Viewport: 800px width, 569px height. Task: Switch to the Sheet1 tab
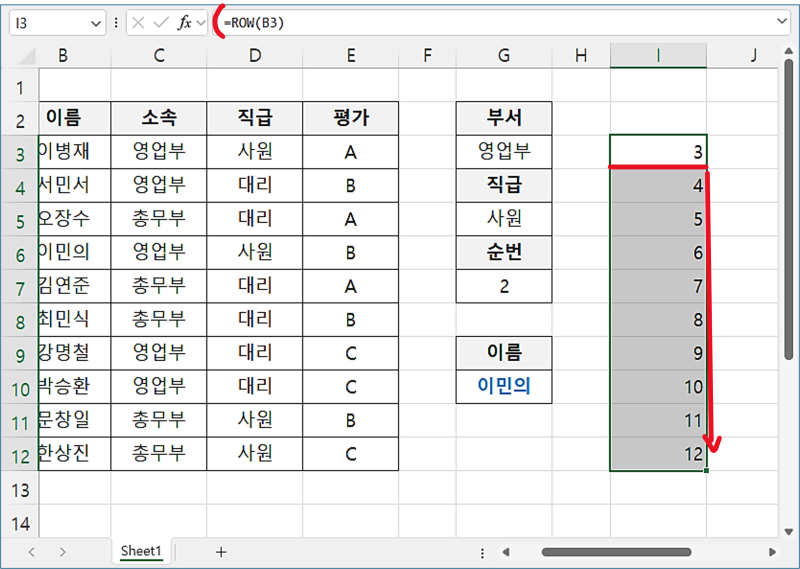(x=141, y=551)
